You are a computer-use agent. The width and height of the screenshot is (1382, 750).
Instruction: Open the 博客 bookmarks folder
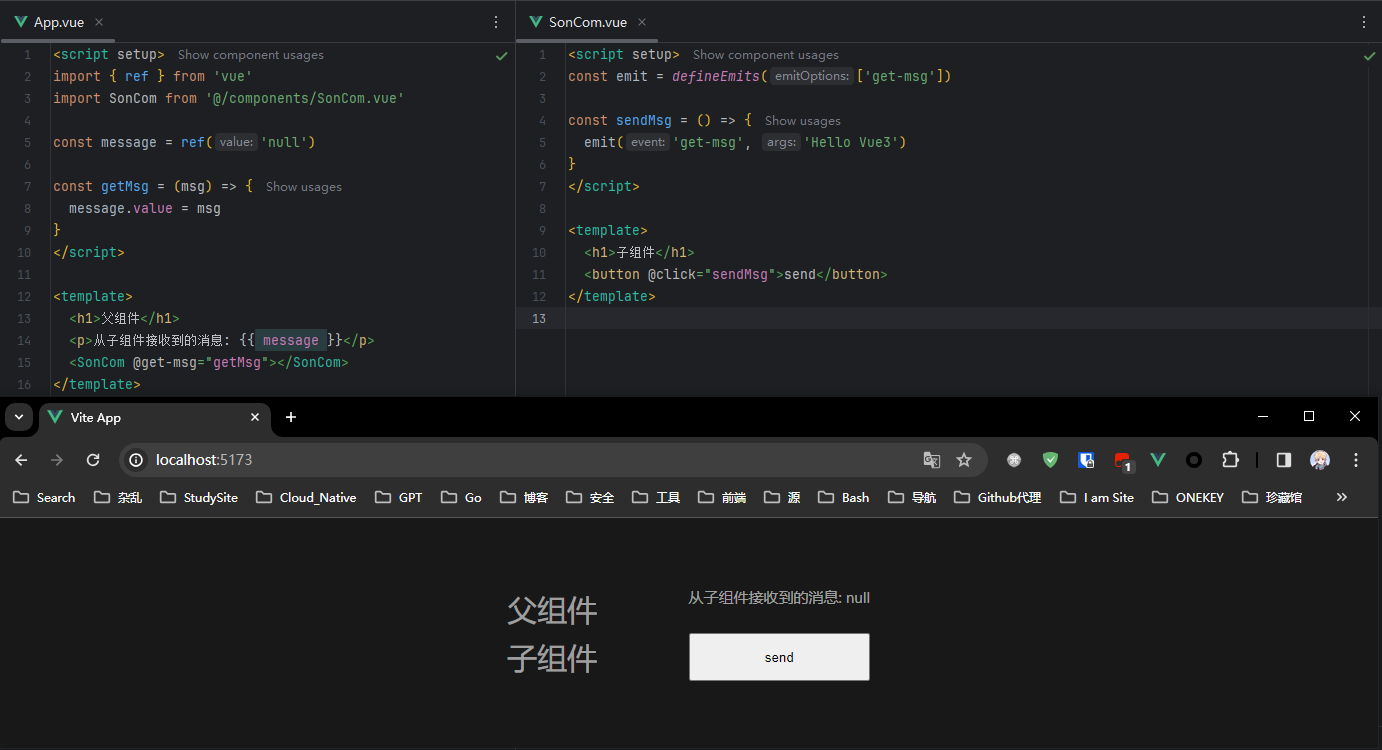click(x=524, y=497)
